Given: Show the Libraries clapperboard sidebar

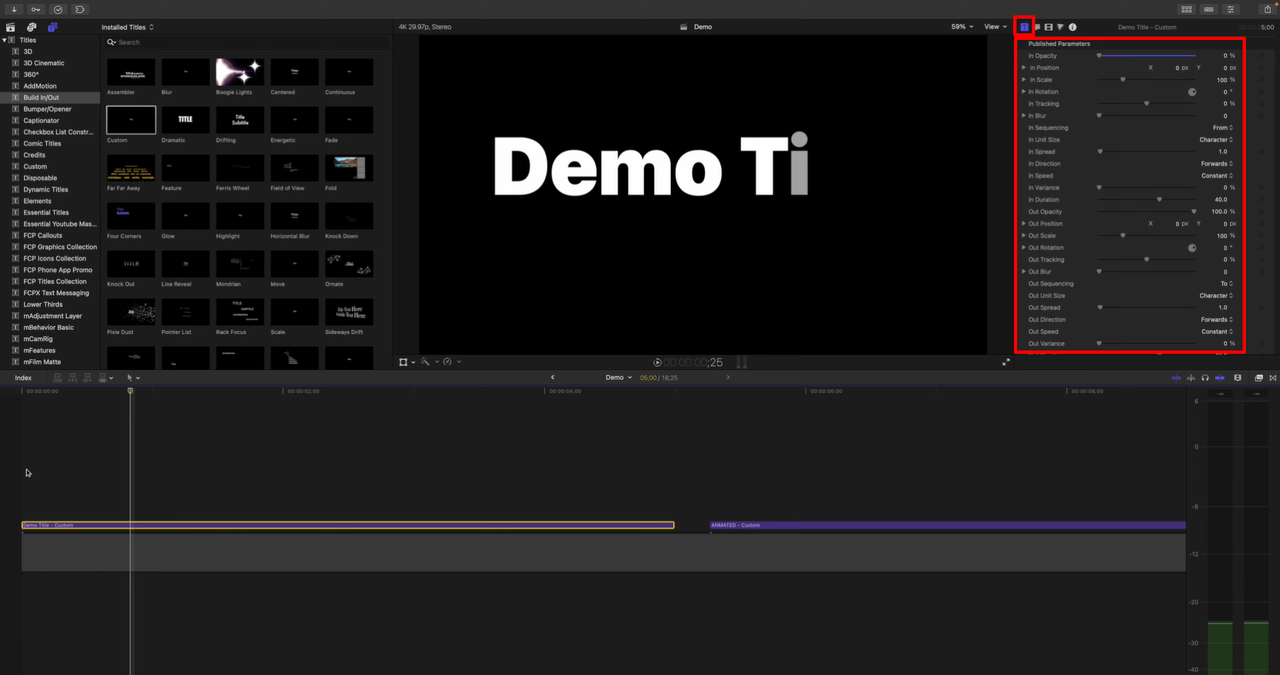Looking at the screenshot, I should [x=12, y=27].
